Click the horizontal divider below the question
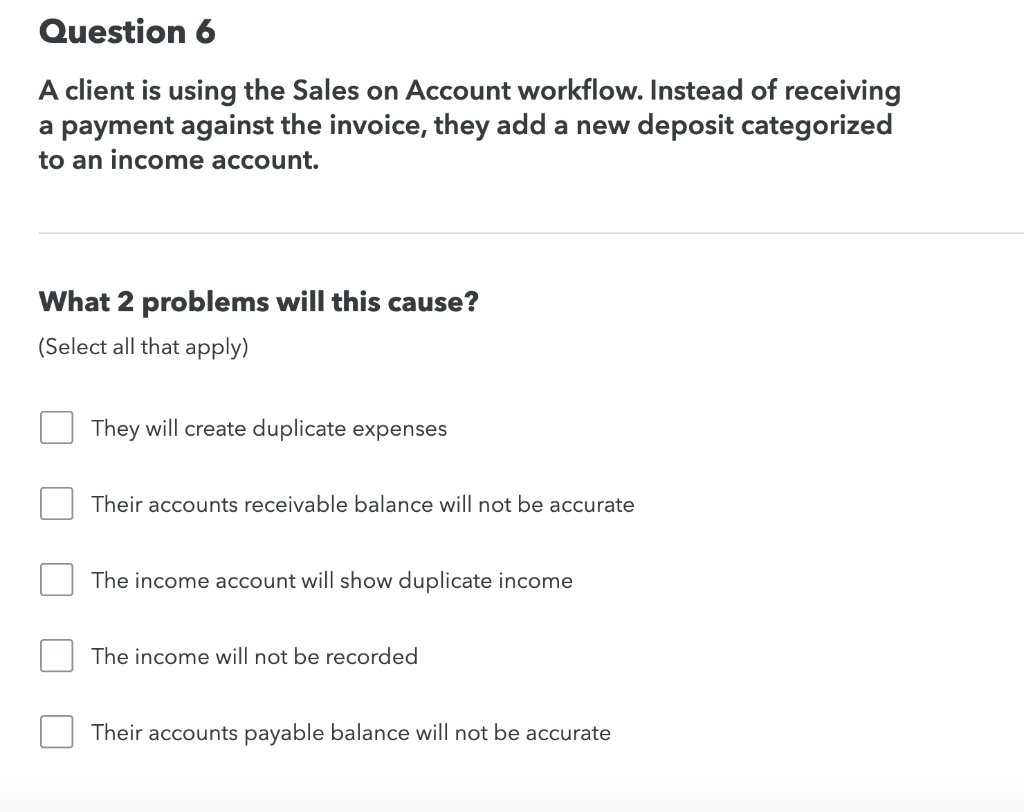The image size is (1024, 812). (x=512, y=233)
